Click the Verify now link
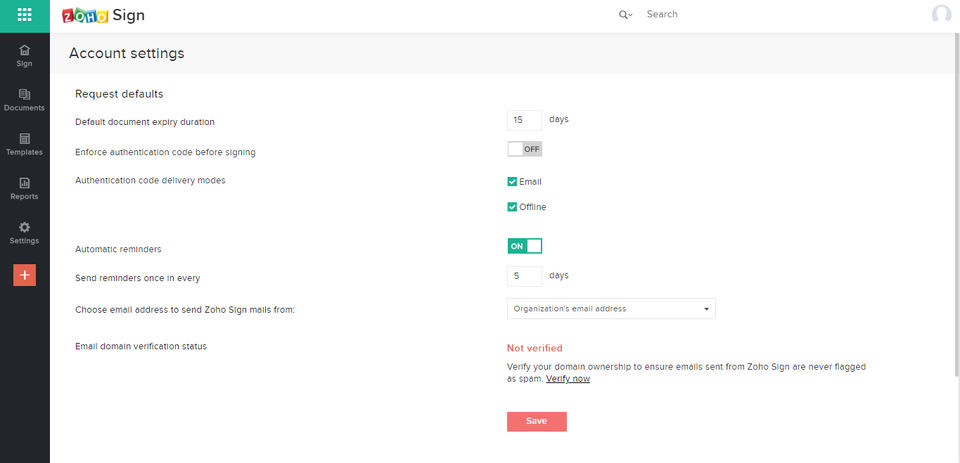The height and width of the screenshot is (463, 960). [568, 379]
